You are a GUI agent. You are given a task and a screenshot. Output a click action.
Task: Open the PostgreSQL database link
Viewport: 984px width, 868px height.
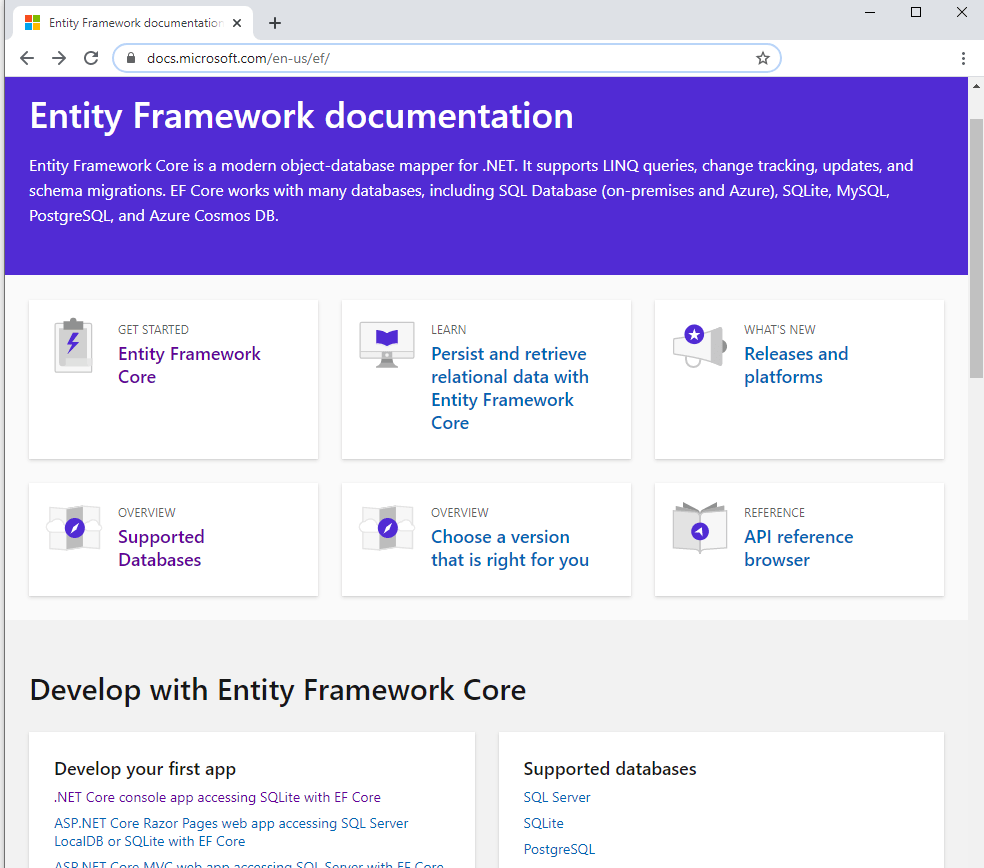point(559,849)
